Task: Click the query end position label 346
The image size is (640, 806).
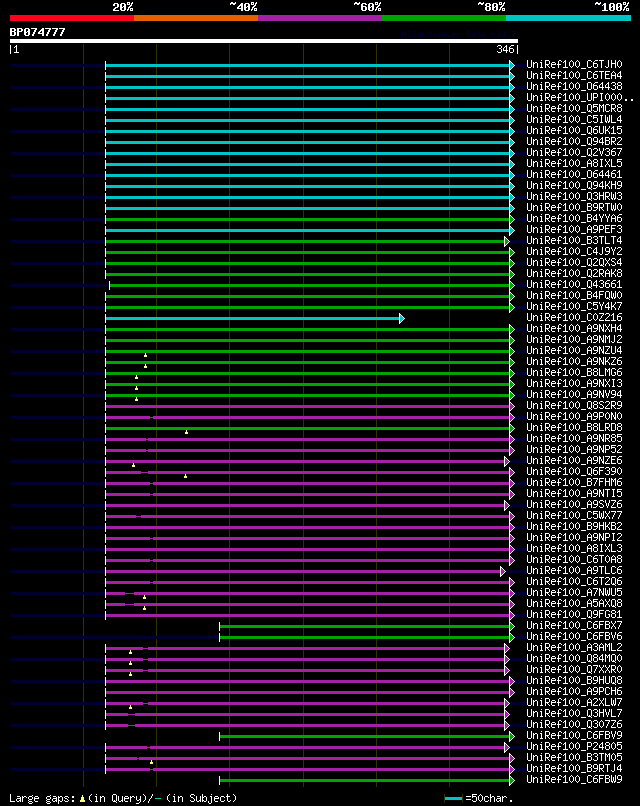Action: (505, 49)
